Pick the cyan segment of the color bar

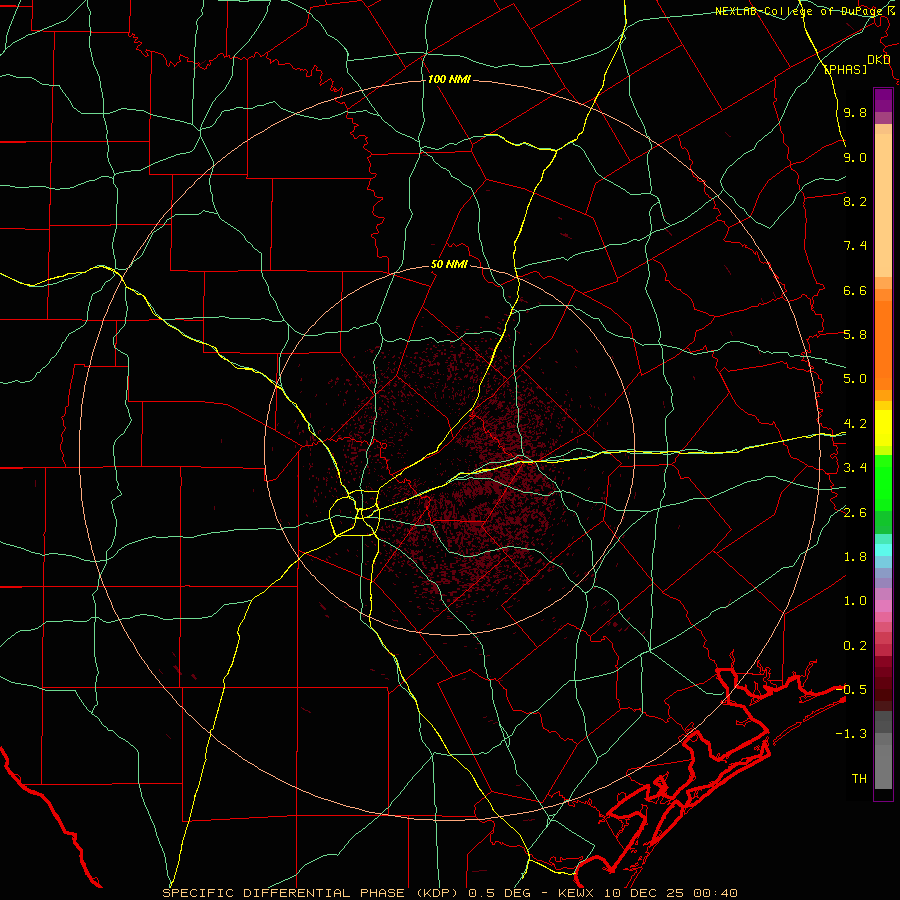pos(883,549)
